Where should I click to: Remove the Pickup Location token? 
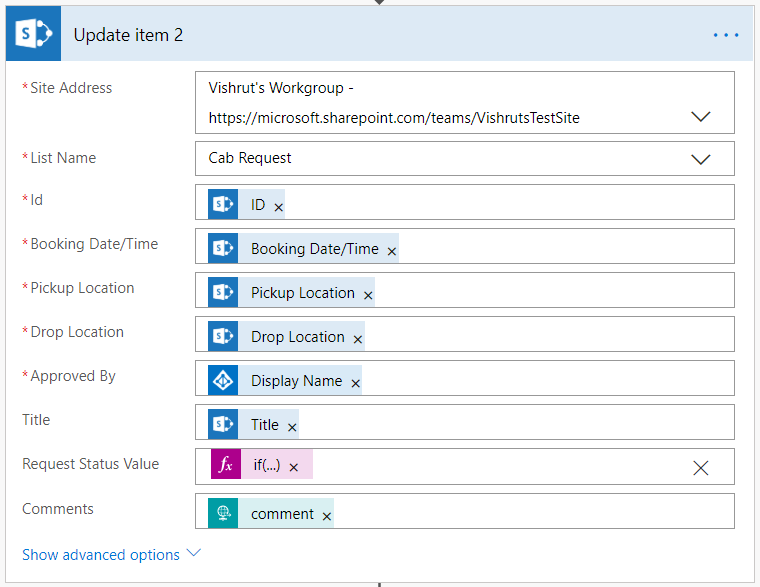pyautogui.click(x=368, y=295)
